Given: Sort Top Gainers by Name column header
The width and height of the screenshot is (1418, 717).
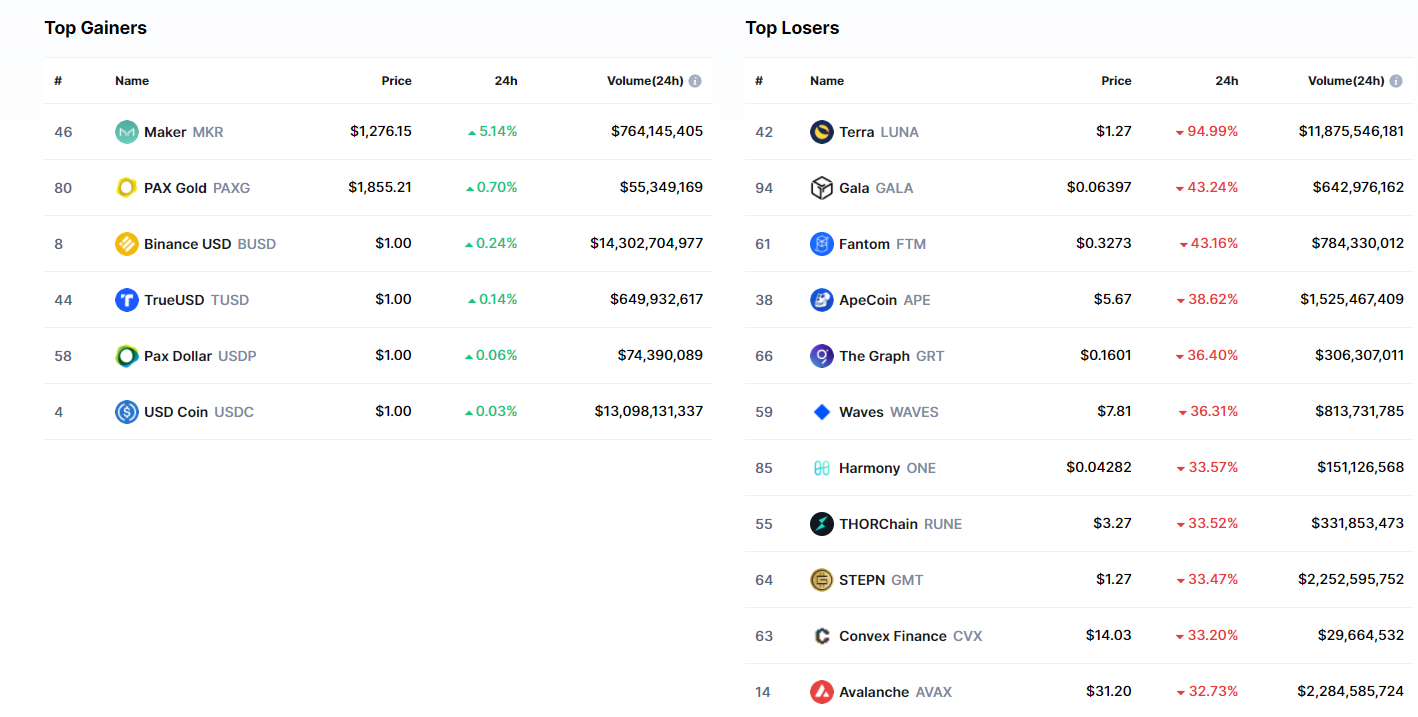Looking at the screenshot, I should click(x=132, y=81).
